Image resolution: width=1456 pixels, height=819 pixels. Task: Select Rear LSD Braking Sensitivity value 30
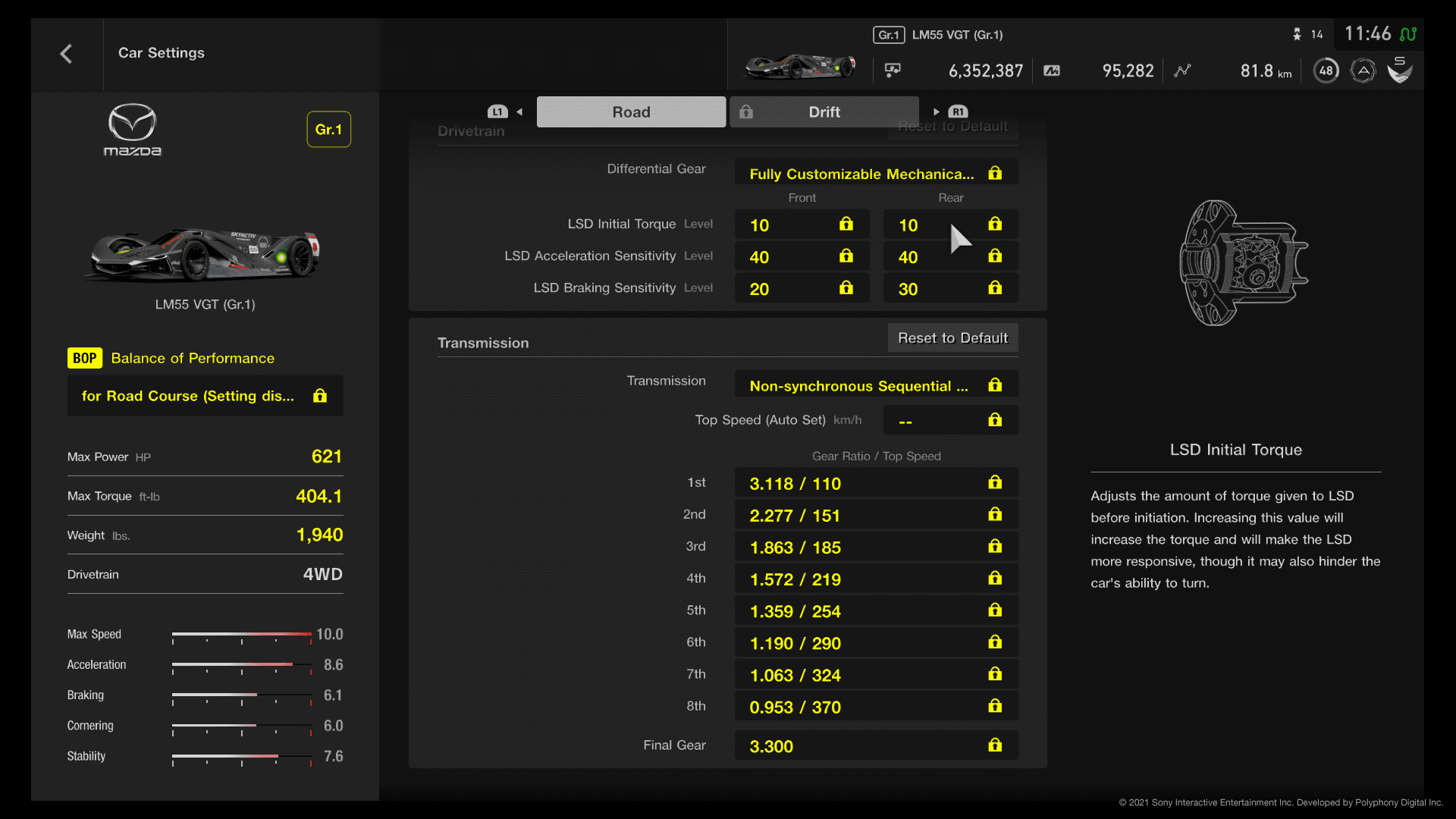coord(950,288)
